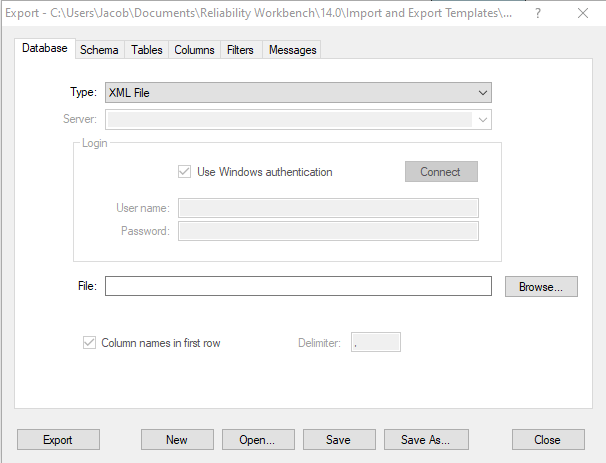
Task: Focus the File path text box
Action: [298, 286]
